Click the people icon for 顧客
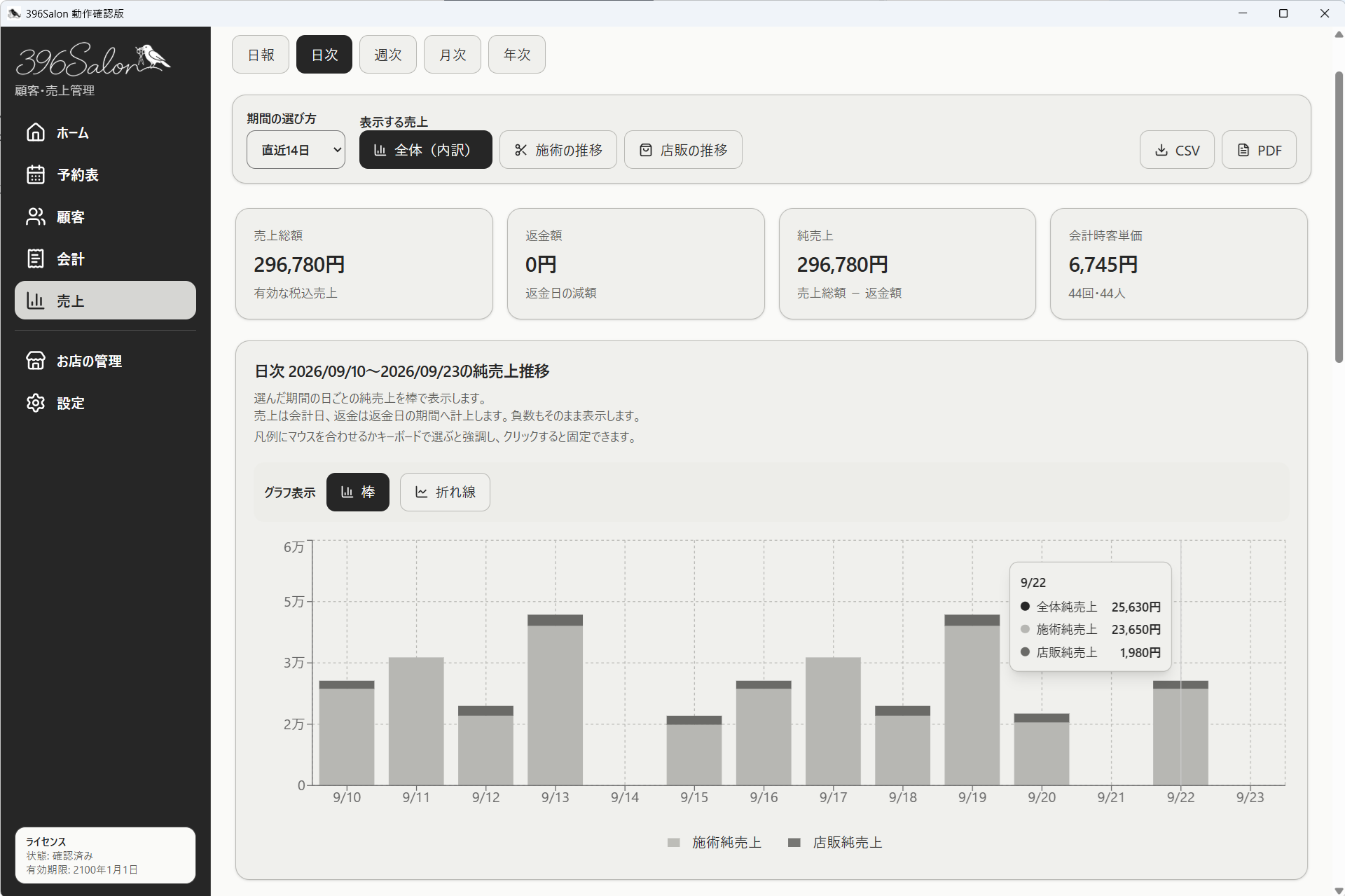The height and width of the screenshot is (896, 1345). click(36, 216)
